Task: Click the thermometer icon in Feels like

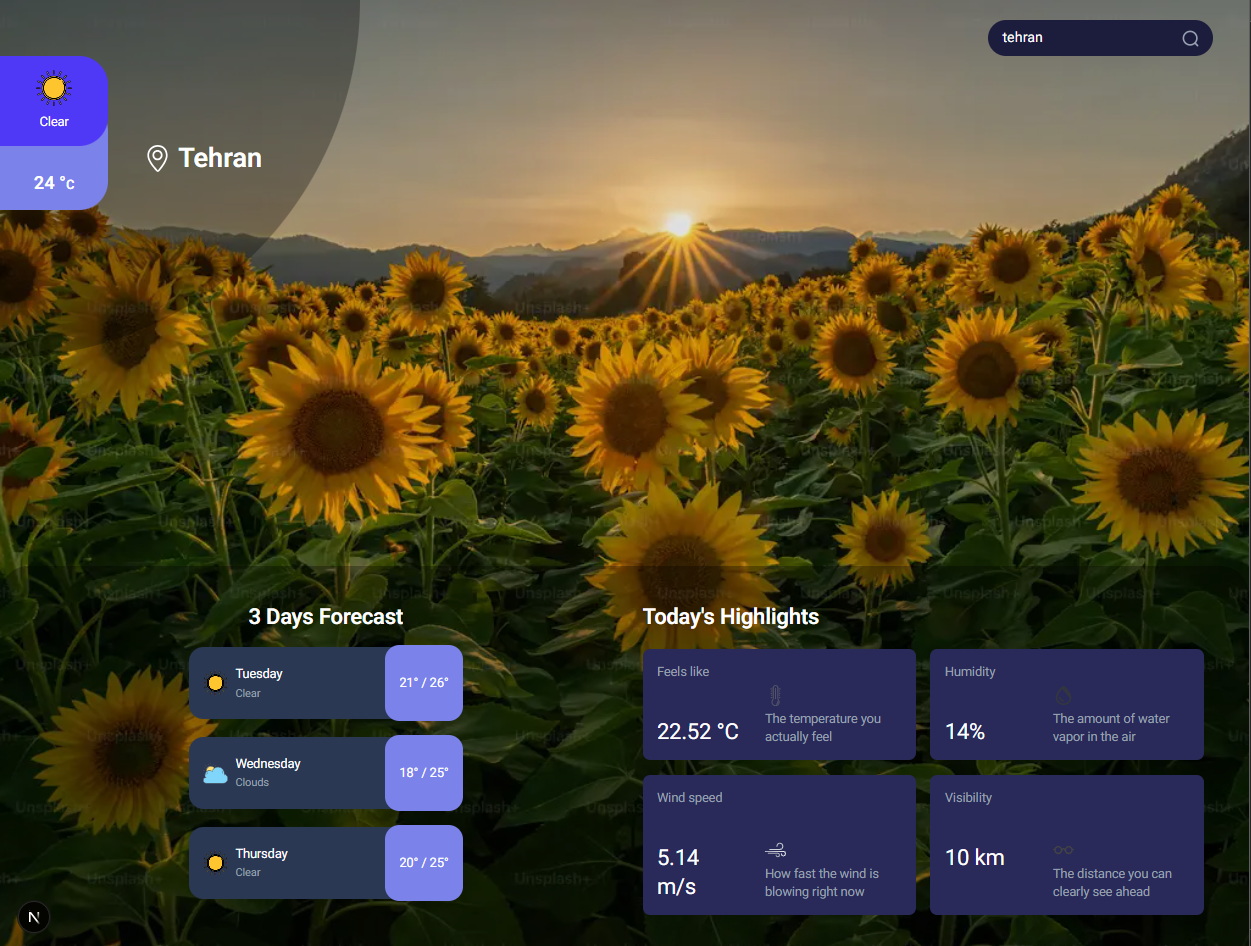Action: [775, 696]
